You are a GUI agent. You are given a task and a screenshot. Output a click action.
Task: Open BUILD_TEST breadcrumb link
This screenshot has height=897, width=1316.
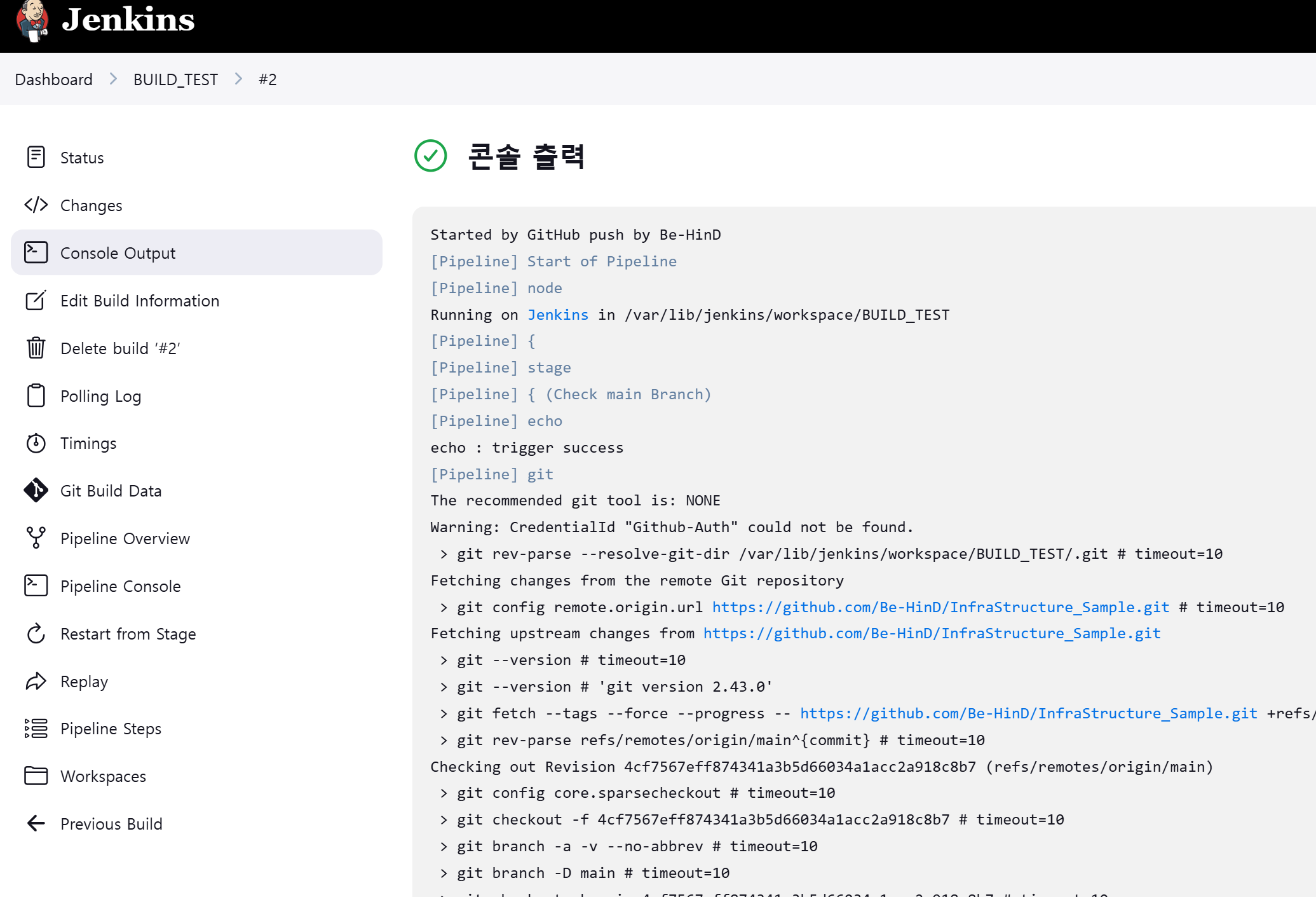(175, 79)
